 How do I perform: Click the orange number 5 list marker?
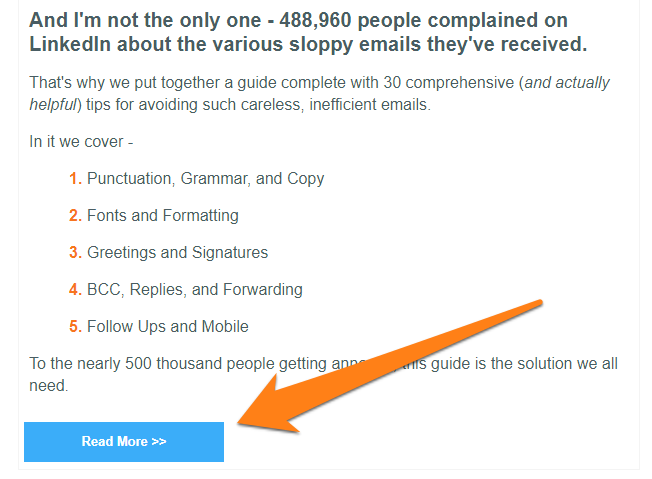[x=75, y=326]
